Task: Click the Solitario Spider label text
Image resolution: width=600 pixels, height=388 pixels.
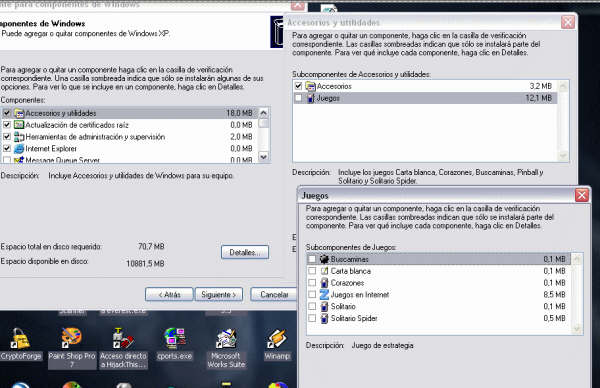Action: (354, 318)
